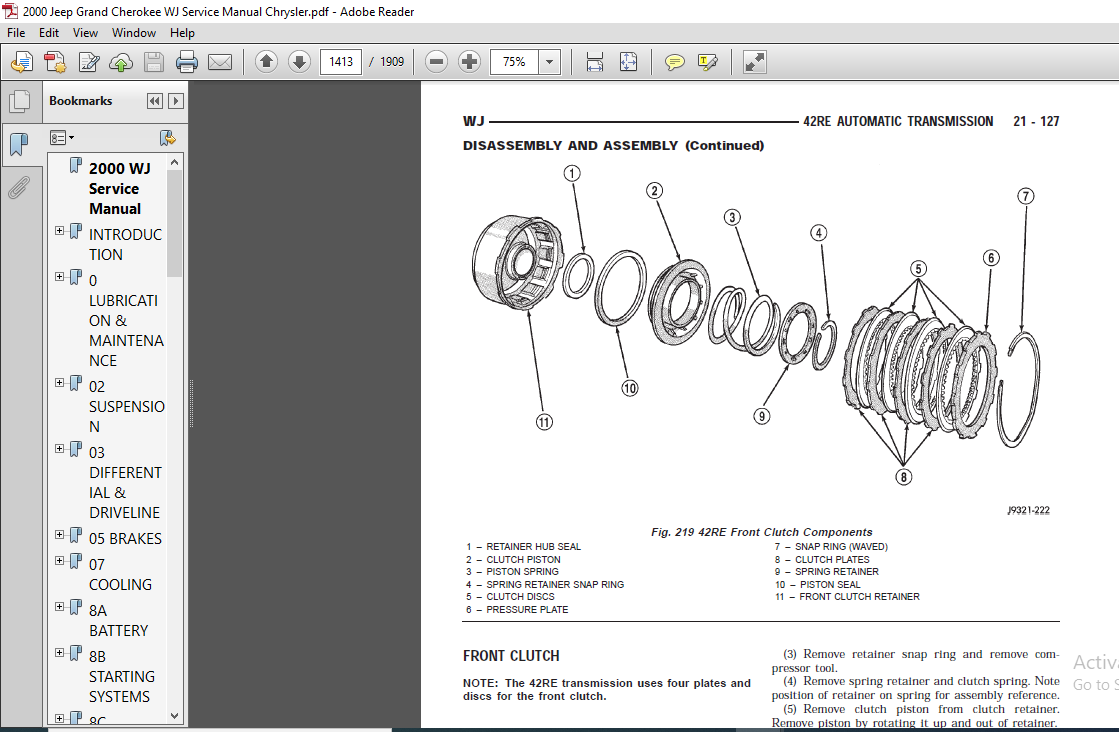
Task: Expand the 03 DIFFERENTIAL & DRIVELINE bookmark
Action: 60,449
